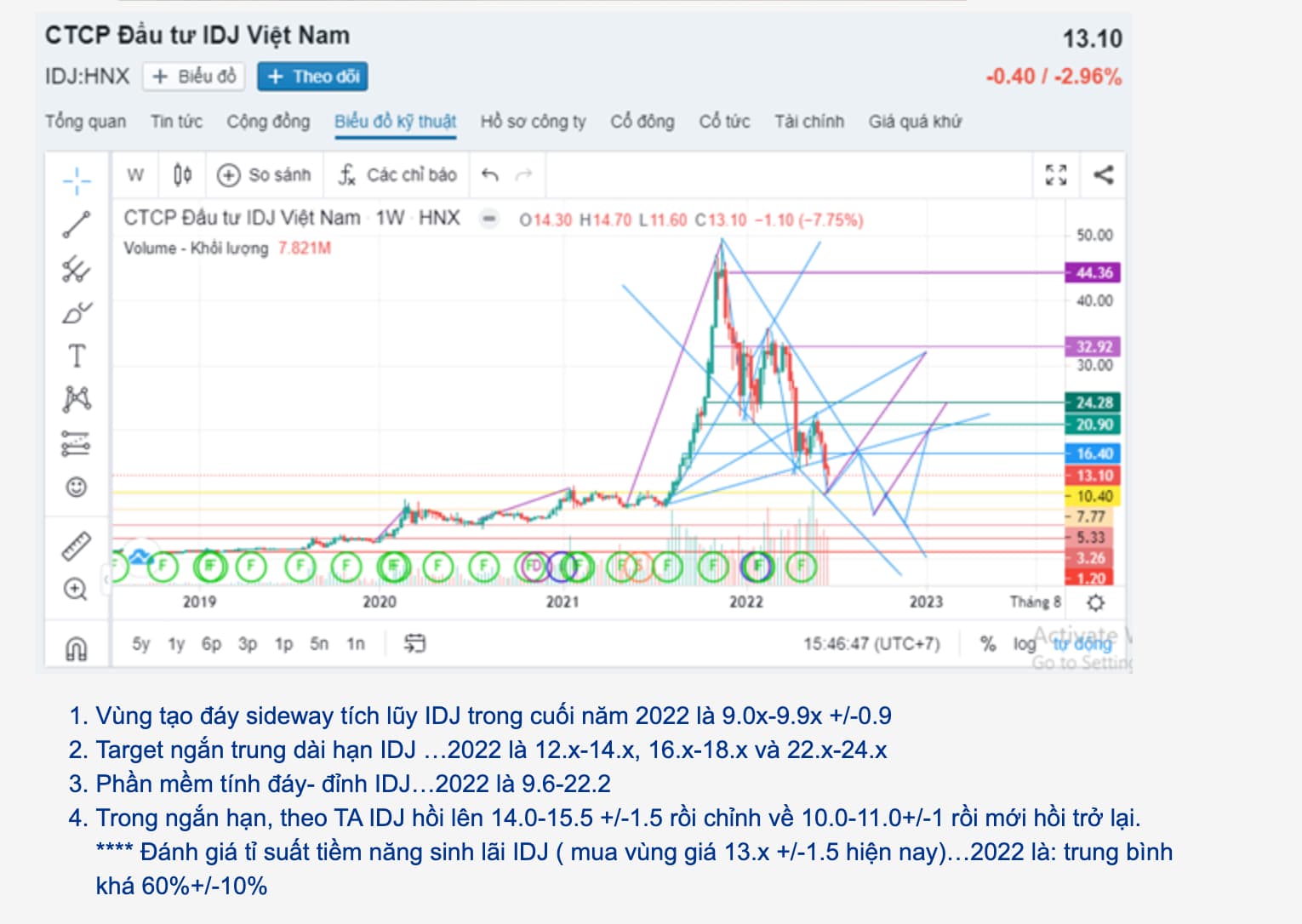Click the 24.28 green price label
The height and width of the screenshot is (924, 1302).
point(1094,403)
